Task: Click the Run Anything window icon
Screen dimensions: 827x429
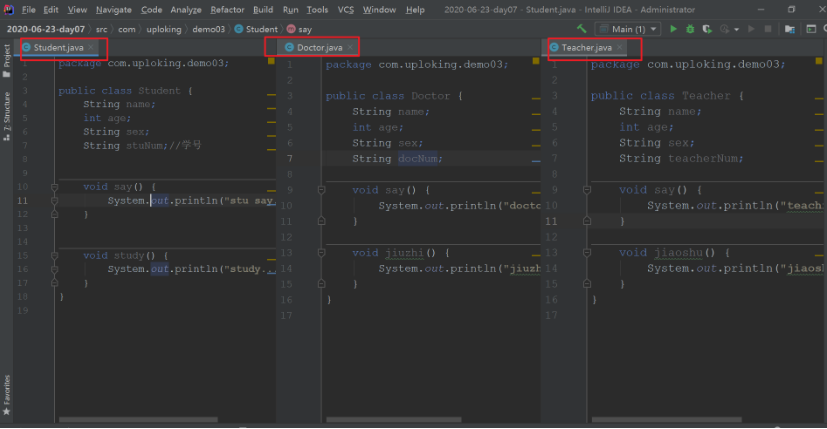Action: click(811, 29)
